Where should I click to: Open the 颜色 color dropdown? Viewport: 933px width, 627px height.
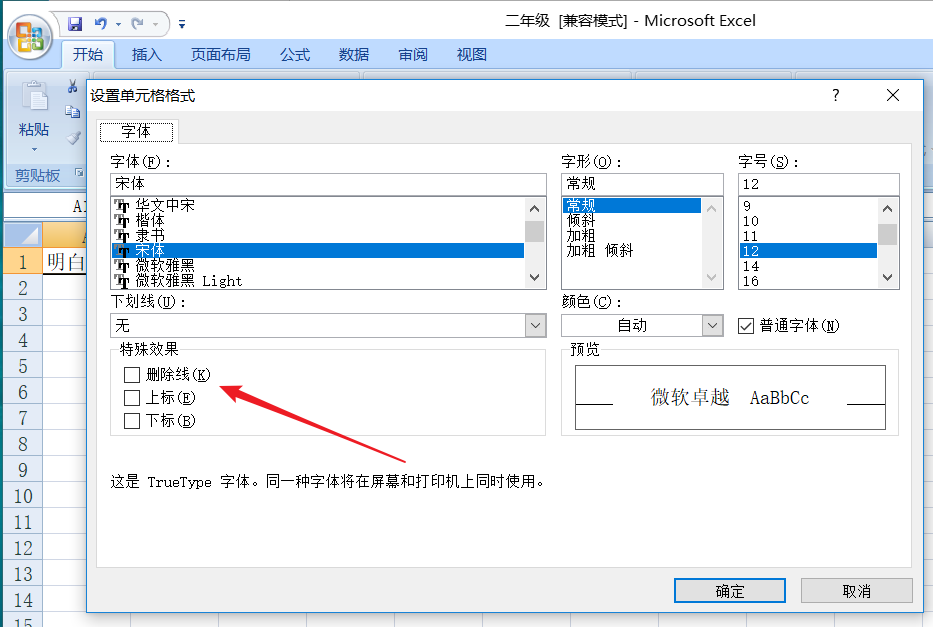point(712,325)
